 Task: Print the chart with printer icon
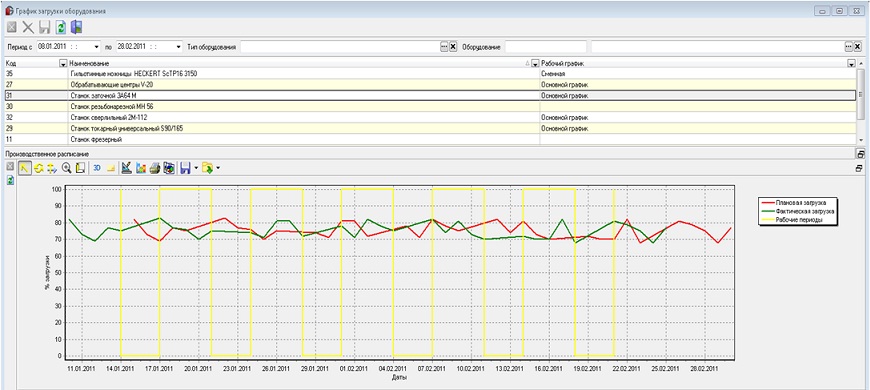pos(155,168)
